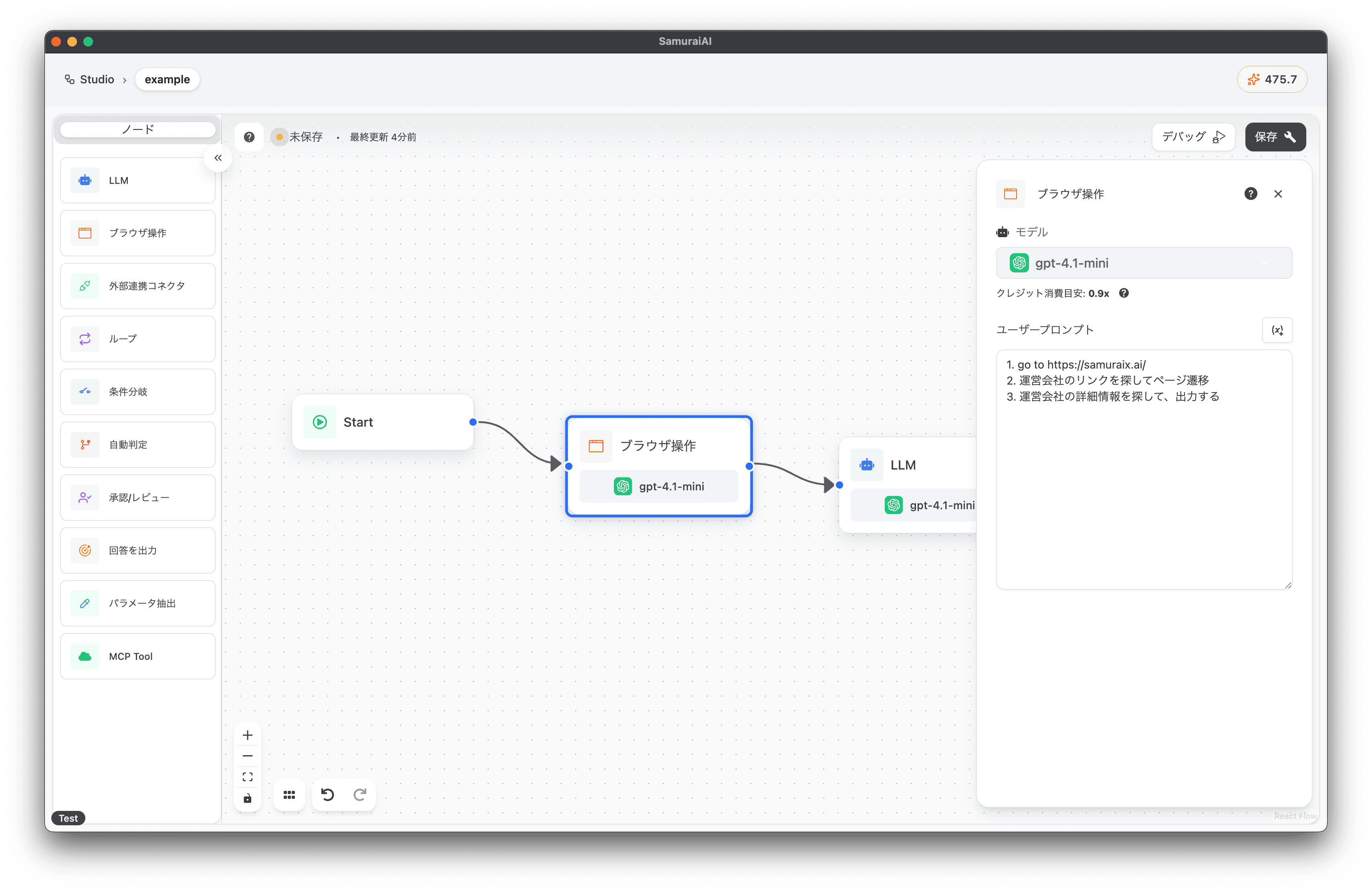Open the gpt-4.1-mini model dropdown

click(x=1144, y=263)
